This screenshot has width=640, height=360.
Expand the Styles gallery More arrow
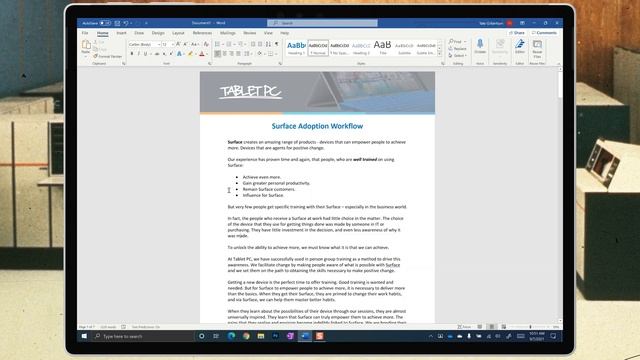tap(440, 53)
